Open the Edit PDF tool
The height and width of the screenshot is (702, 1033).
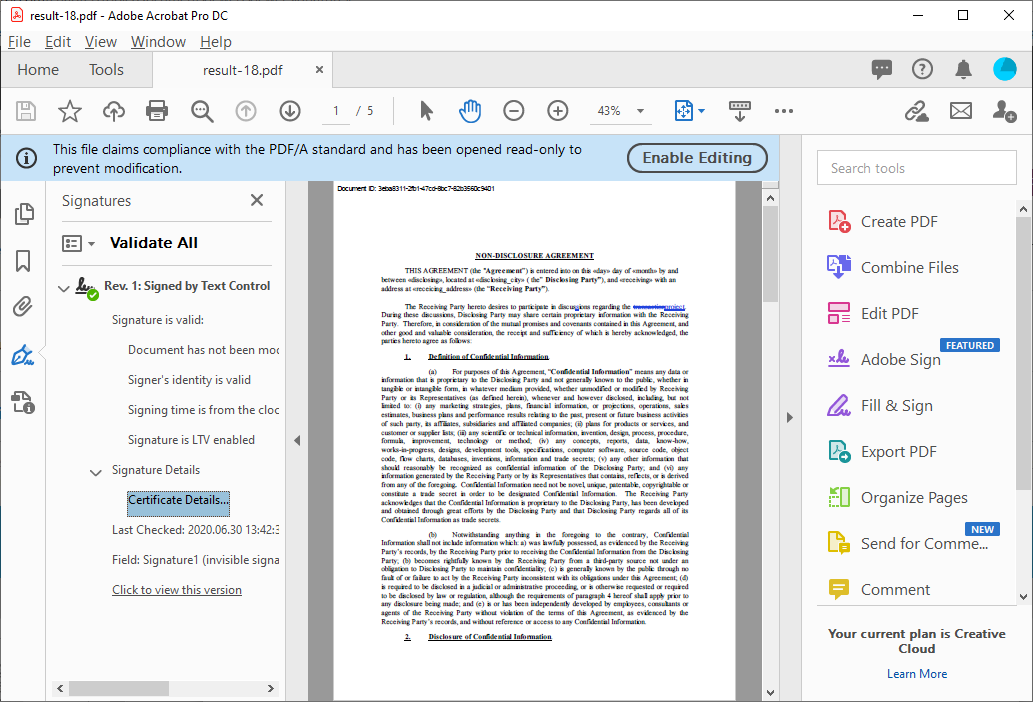point(873,313)
